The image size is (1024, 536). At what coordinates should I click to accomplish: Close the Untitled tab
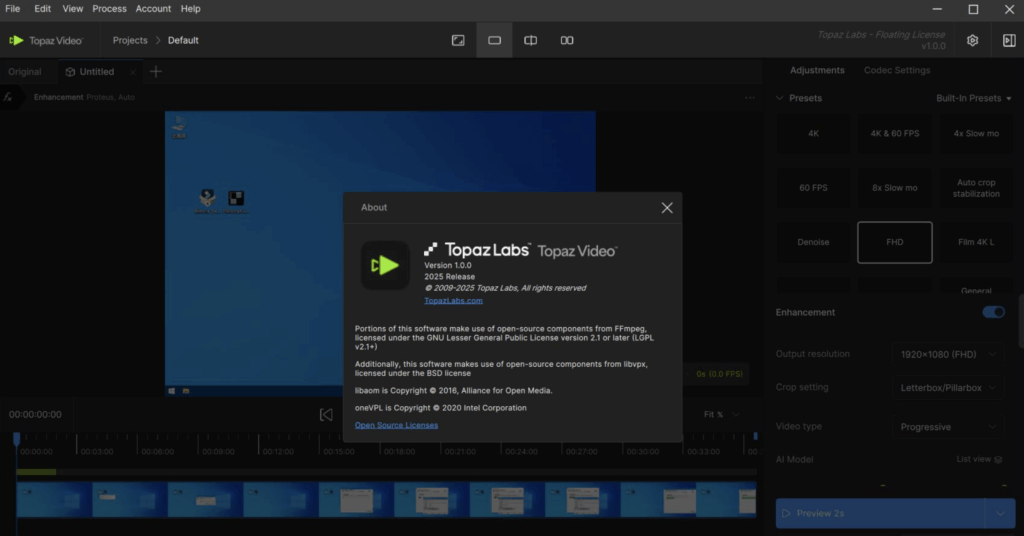(x=133, y=72)
